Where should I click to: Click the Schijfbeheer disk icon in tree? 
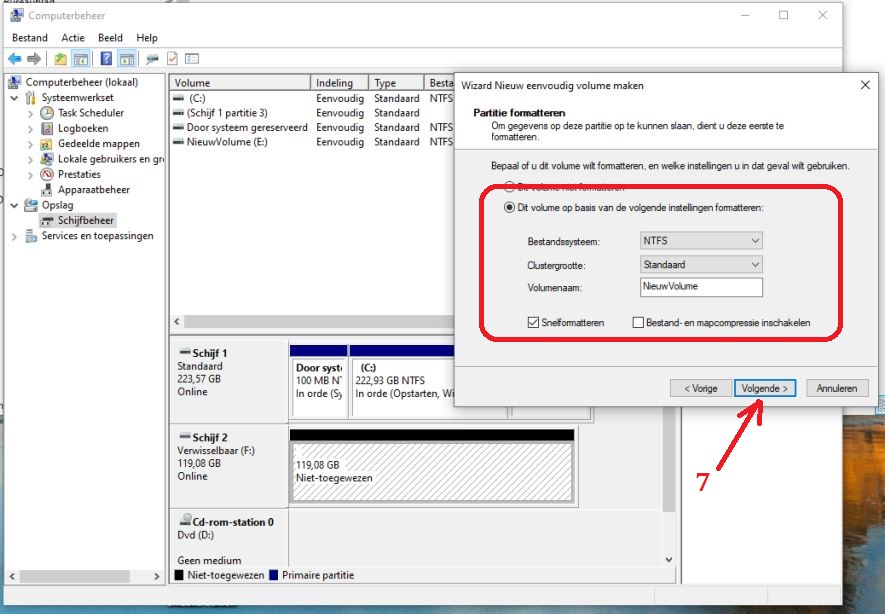coord(48,220)
